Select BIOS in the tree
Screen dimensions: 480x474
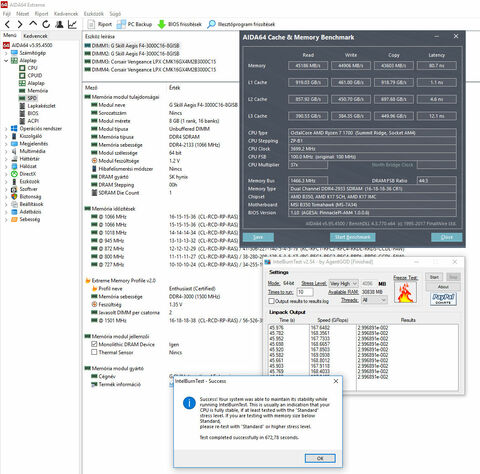click(x=29, y=113)
